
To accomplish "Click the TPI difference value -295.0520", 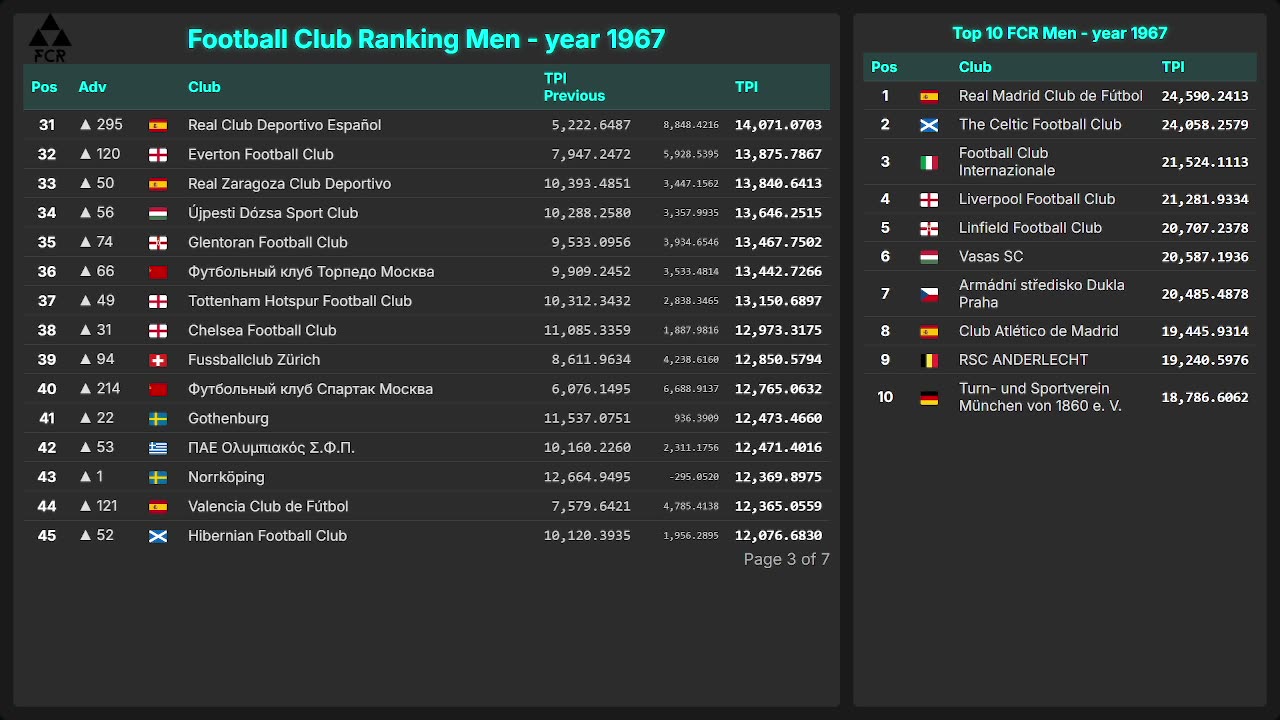I will [694, 478].
